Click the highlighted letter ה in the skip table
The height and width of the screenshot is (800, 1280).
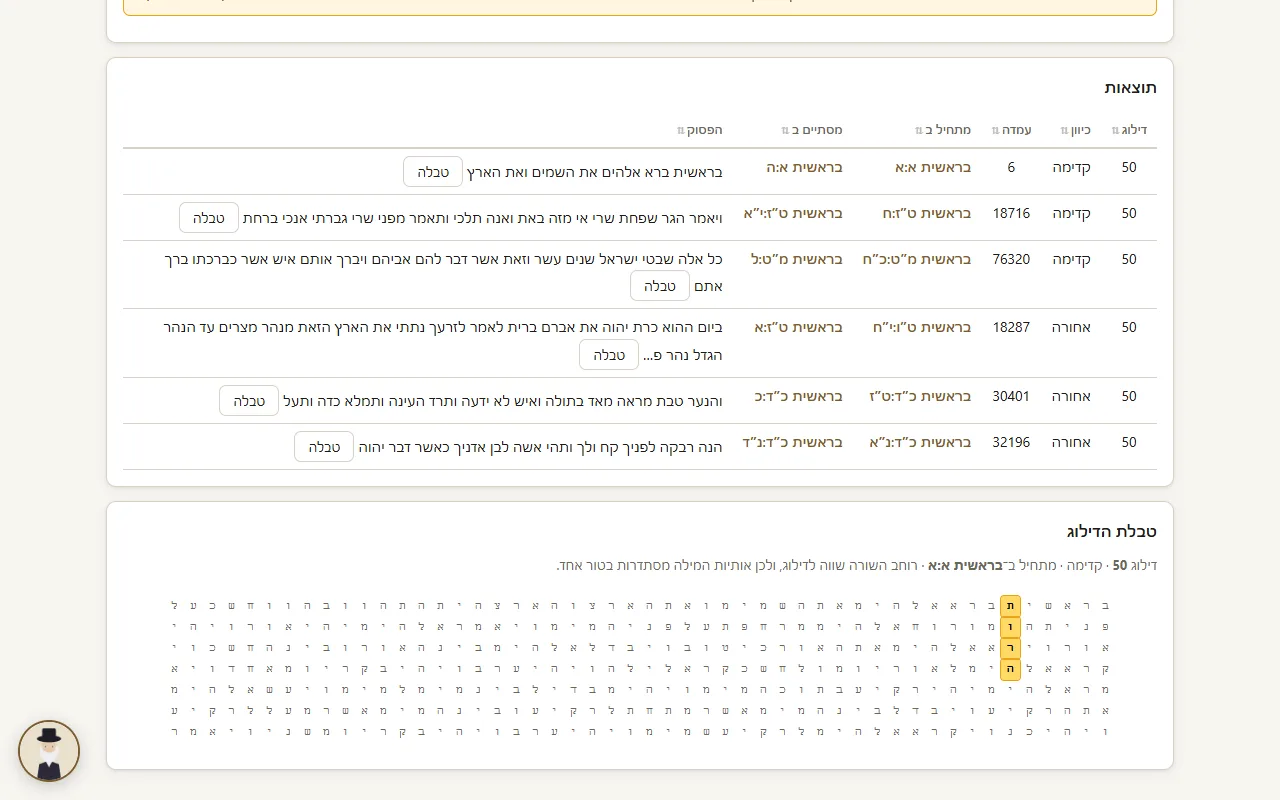coord(1011,669)
